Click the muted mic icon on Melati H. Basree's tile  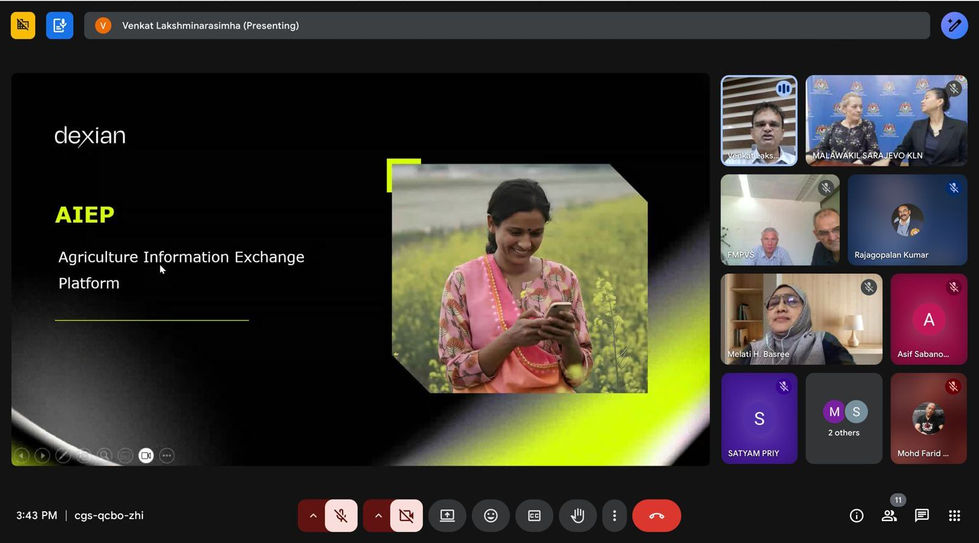(868, 287)
